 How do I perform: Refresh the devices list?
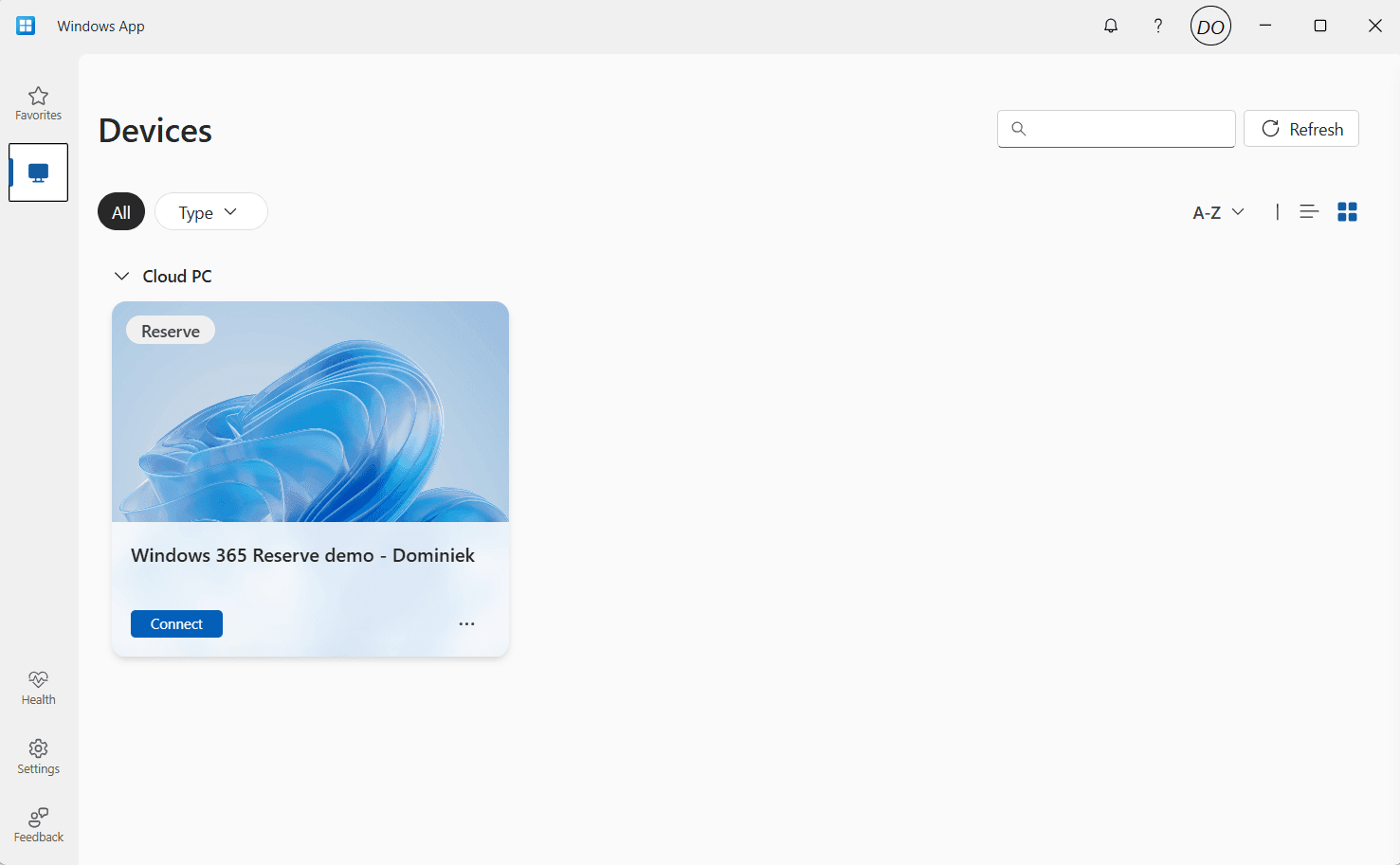coord(1301,129)
